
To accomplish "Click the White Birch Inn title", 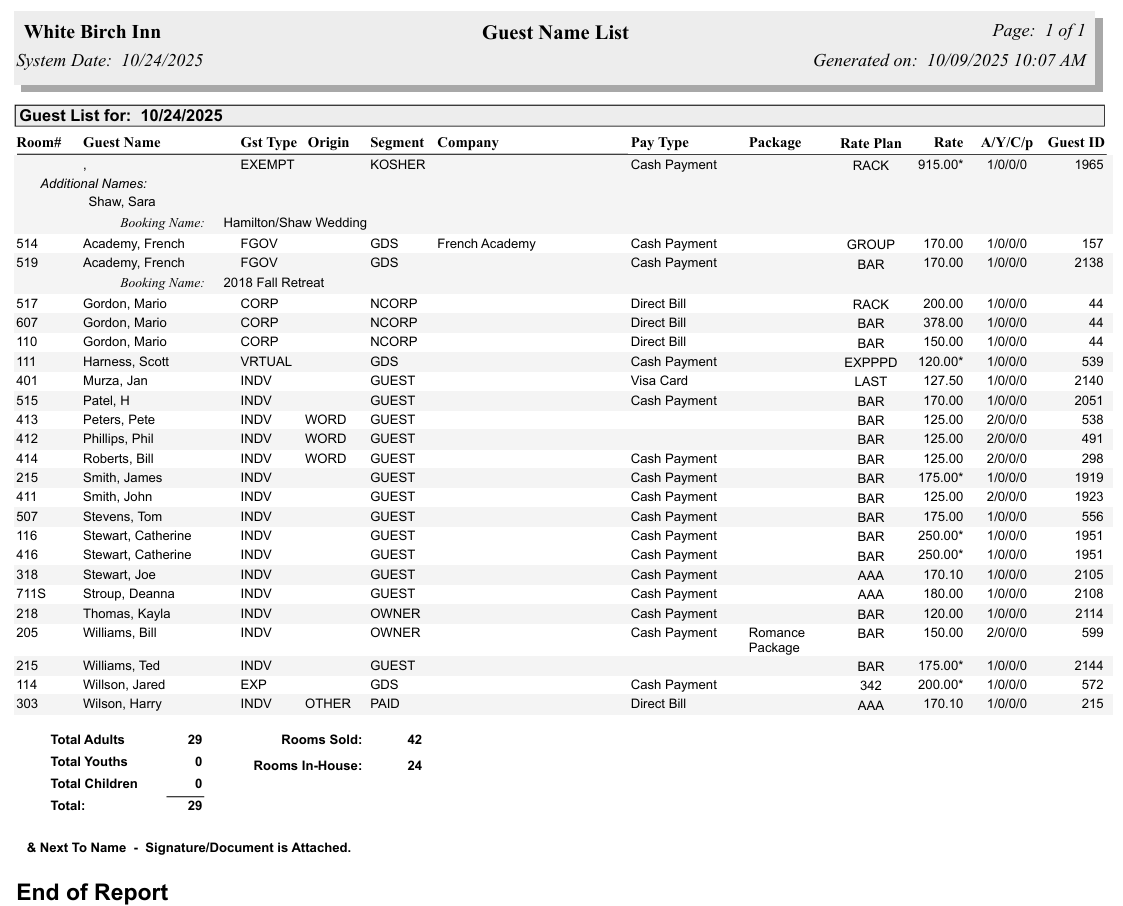I will pos(92,32).
